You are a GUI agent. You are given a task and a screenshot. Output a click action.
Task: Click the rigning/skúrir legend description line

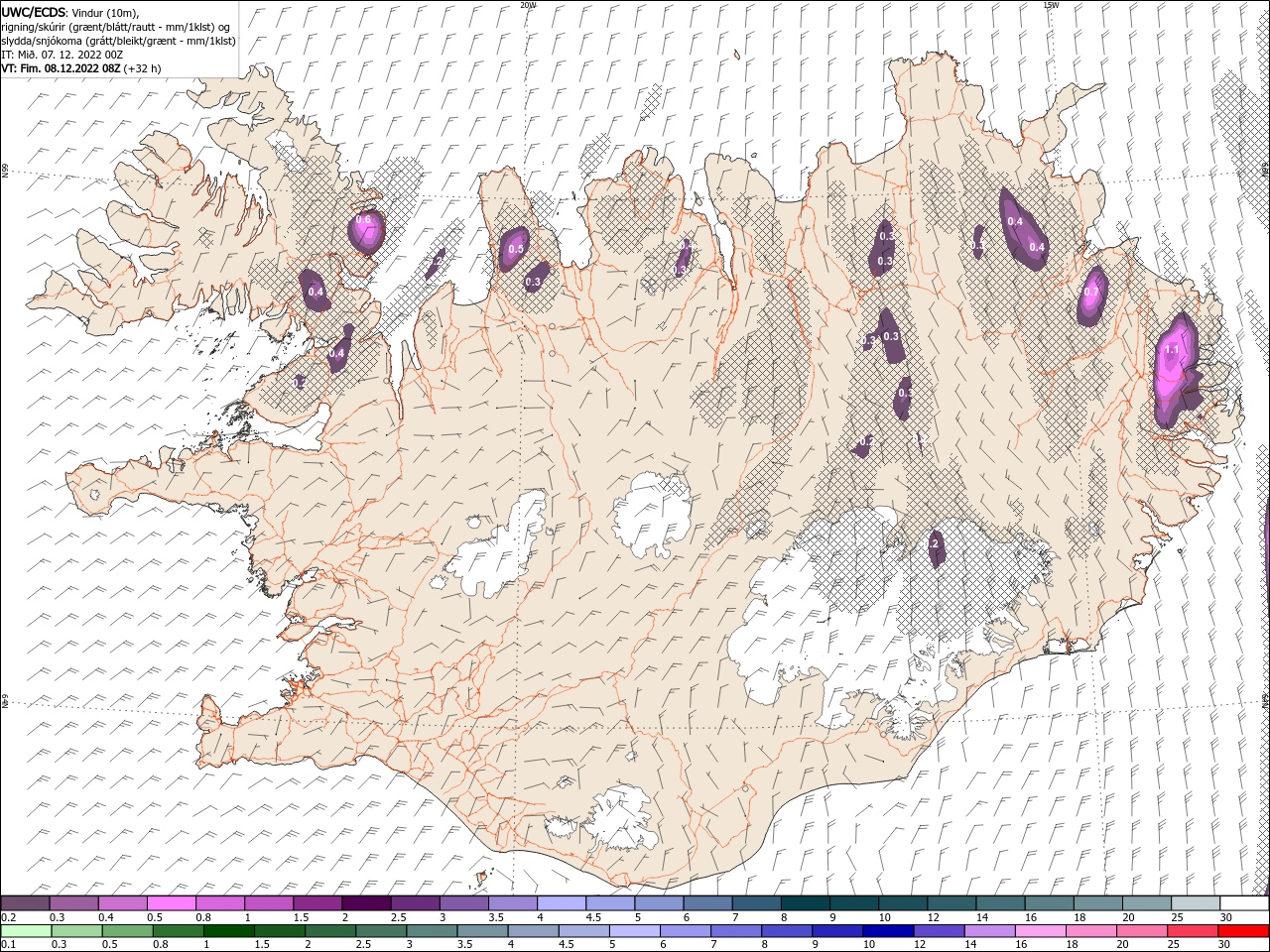point(115,27)
